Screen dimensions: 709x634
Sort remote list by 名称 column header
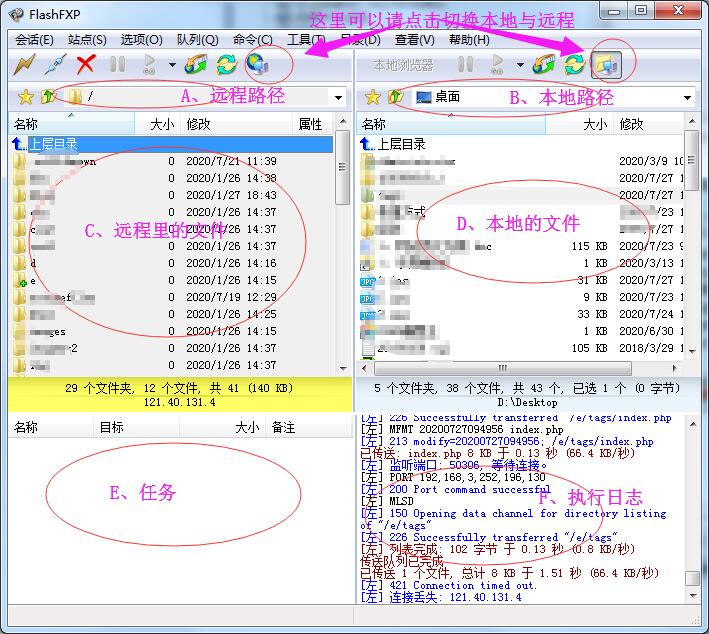pyautogui.click(x=71, y=124)
